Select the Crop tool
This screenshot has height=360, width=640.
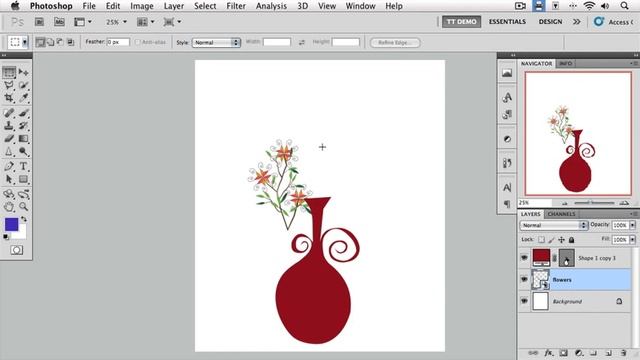(9, 98)
